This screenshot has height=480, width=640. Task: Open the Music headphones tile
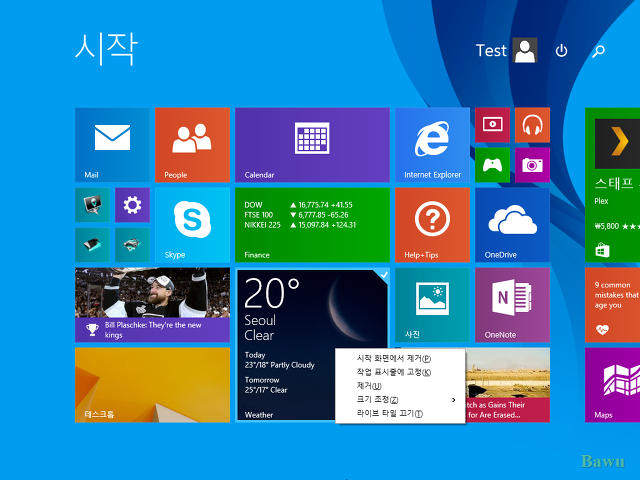pos(532,124)
